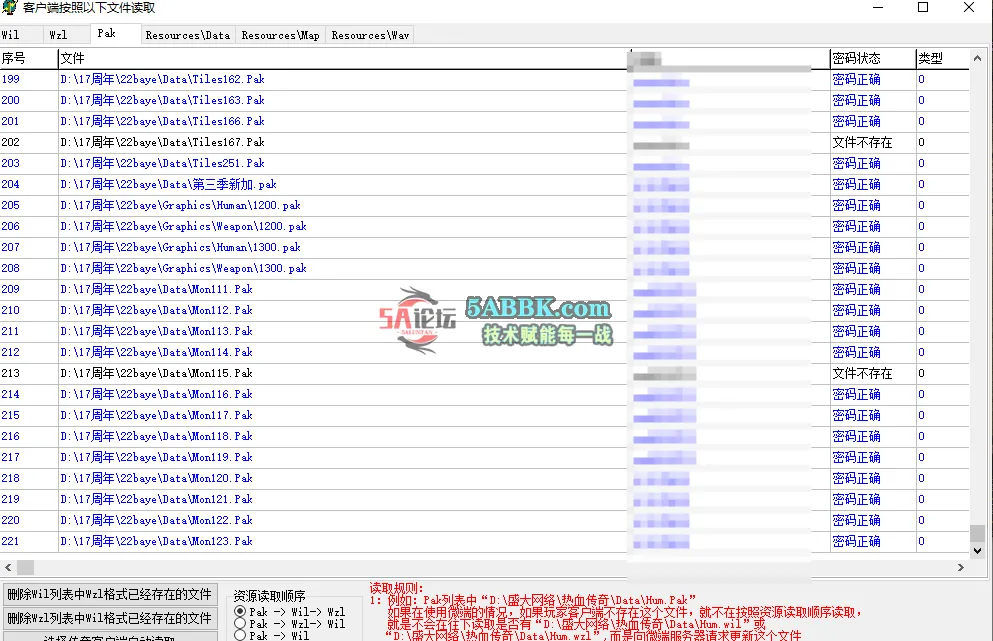Click 密码正确 status in row 221
The width and height of the screenshot is (993, 641).
coord(856,541)
